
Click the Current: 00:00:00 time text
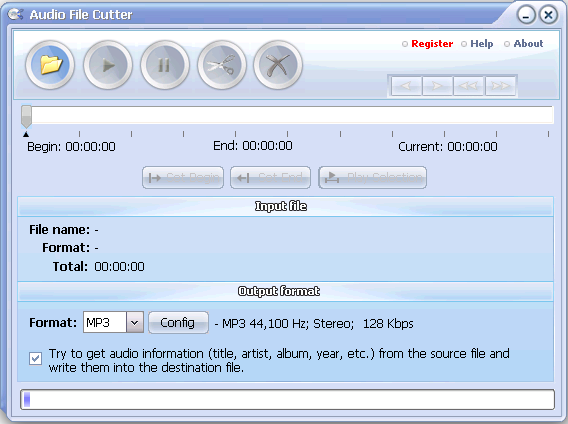coord(448,147)
